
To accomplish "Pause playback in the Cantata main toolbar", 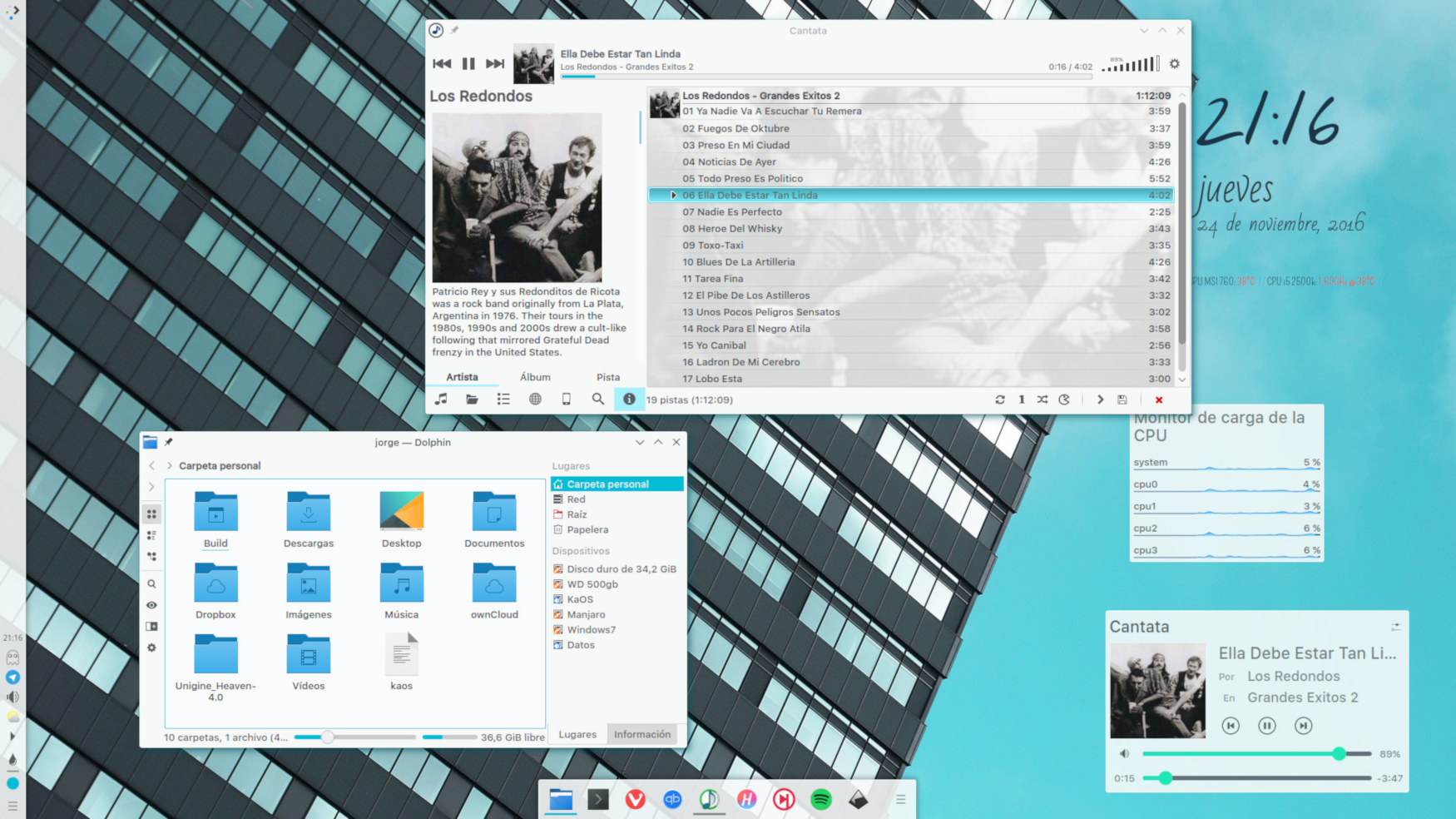I will coord(468,63).
